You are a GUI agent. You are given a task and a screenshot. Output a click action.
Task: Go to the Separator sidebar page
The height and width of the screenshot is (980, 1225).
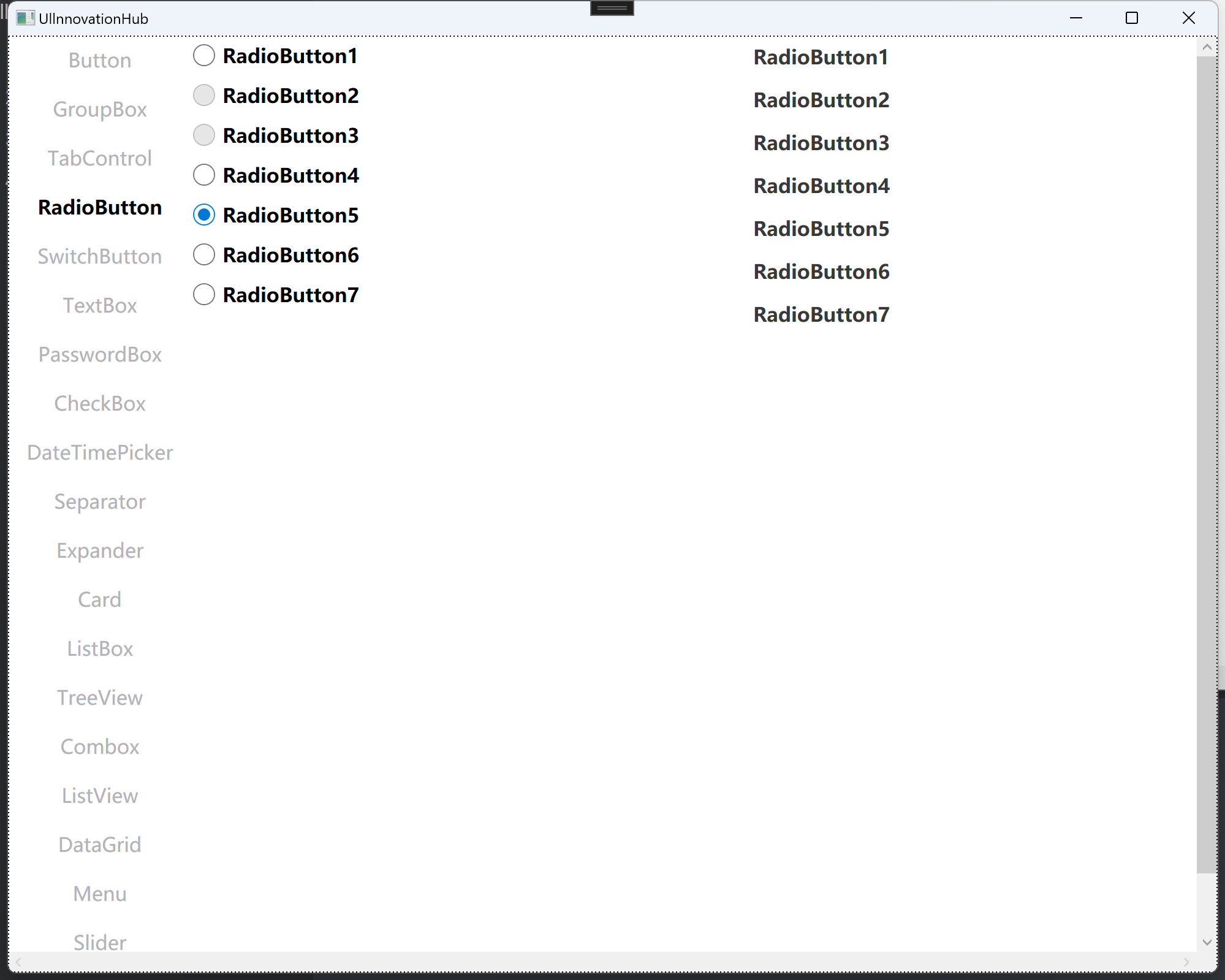click(x=100, y=502)
